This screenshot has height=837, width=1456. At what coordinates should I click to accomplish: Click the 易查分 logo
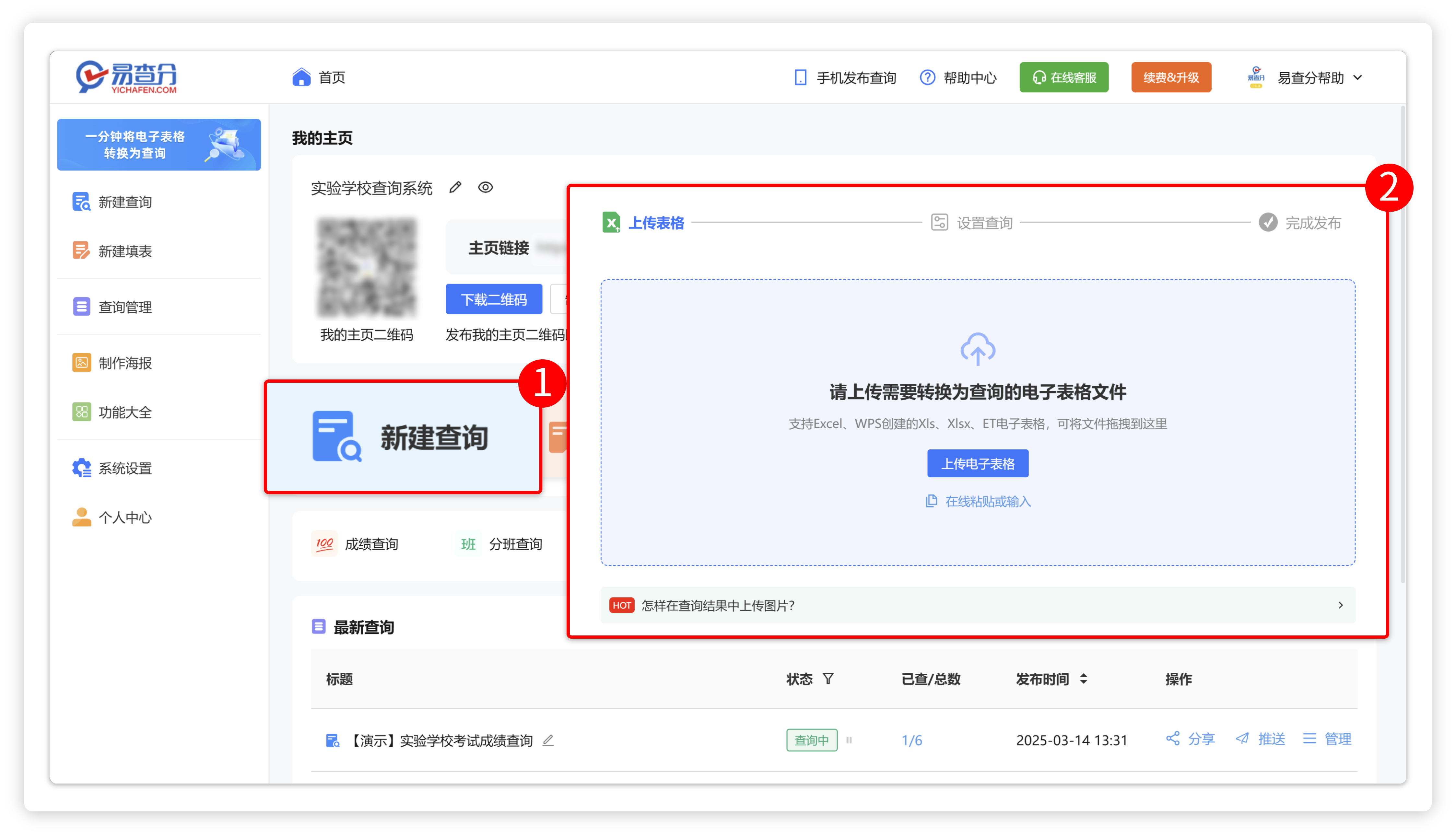point(126,77)
